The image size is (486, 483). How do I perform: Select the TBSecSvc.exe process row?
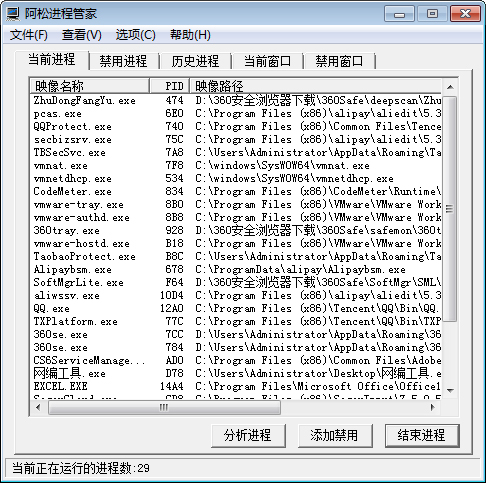click(x=236, y=152)
